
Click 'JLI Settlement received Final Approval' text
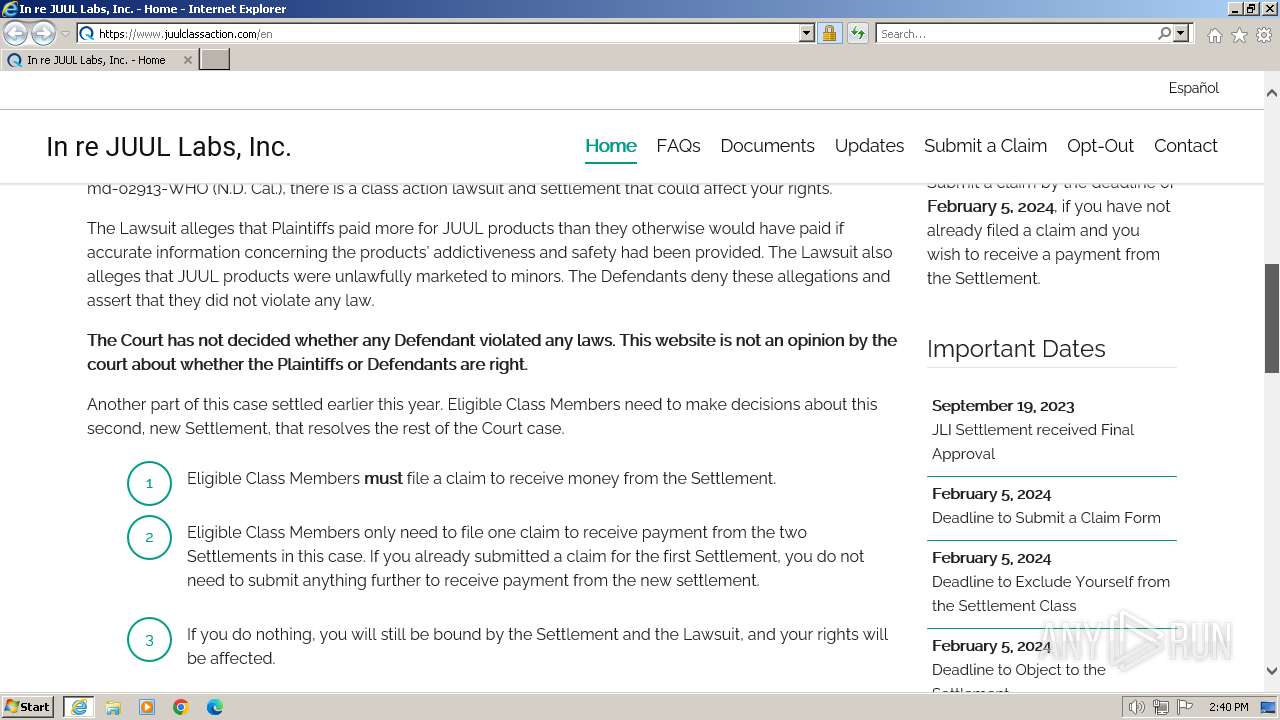click(1033, 442)
